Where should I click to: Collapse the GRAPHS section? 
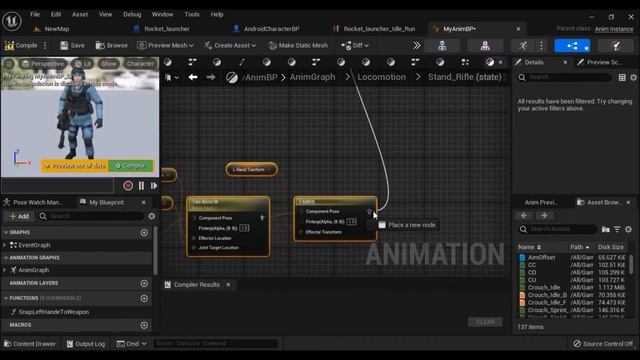tap(6, 232)
